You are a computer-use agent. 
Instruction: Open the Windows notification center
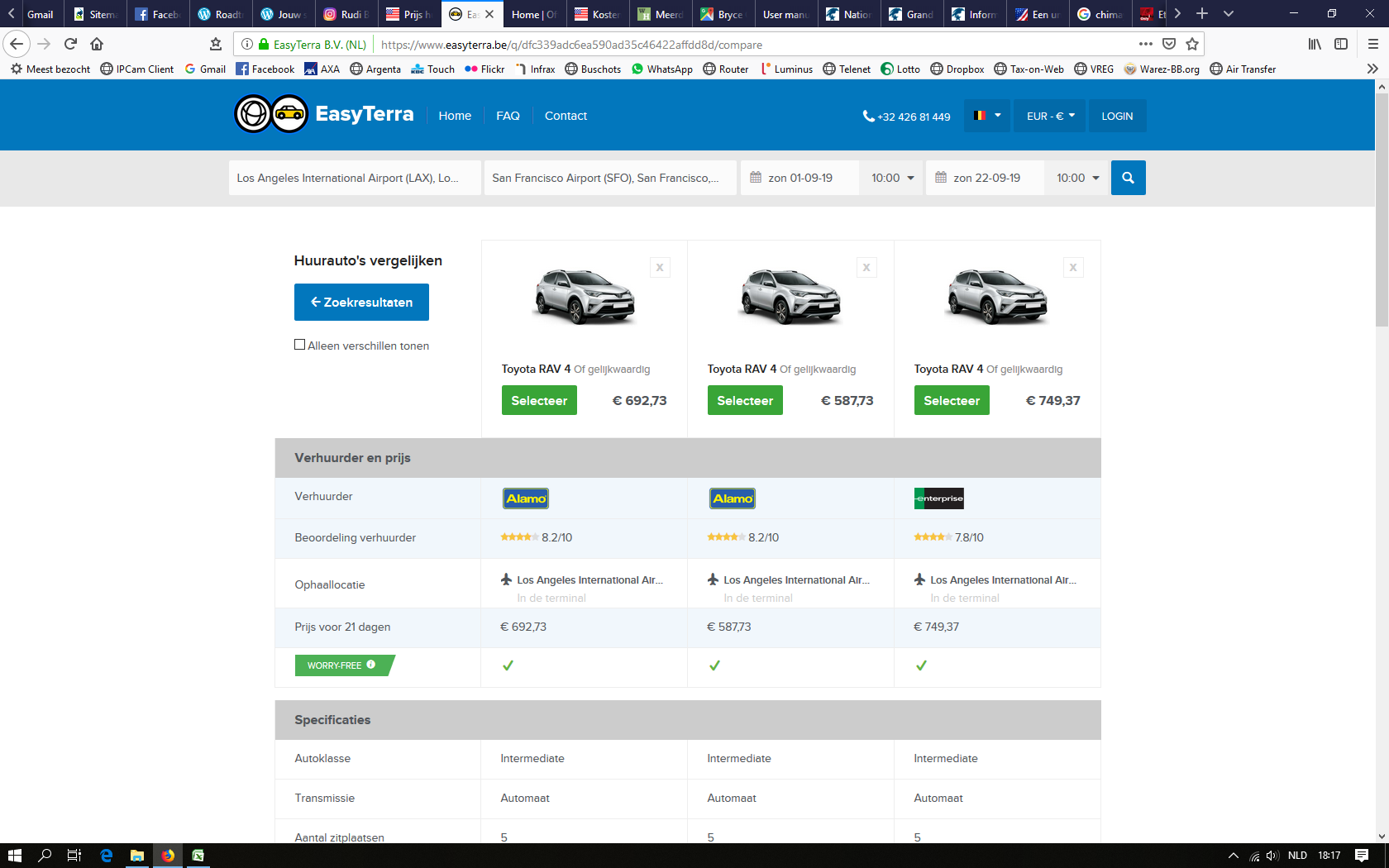pos(1362,856)
